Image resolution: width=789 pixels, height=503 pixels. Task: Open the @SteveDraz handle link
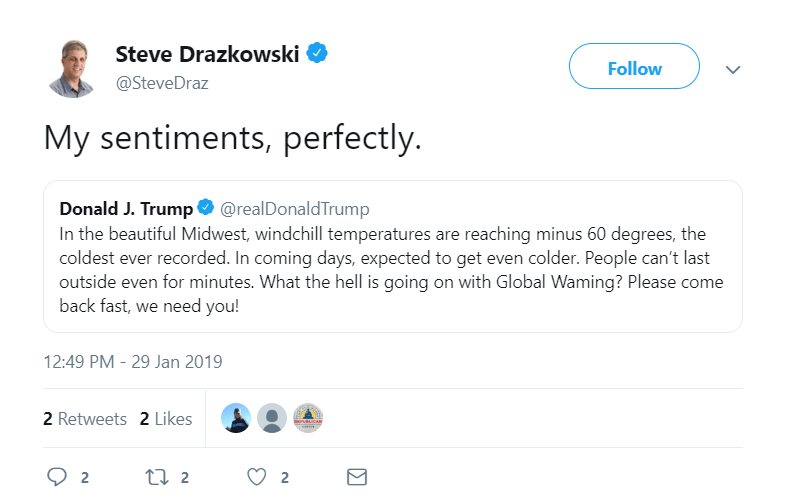pos(162,83)
